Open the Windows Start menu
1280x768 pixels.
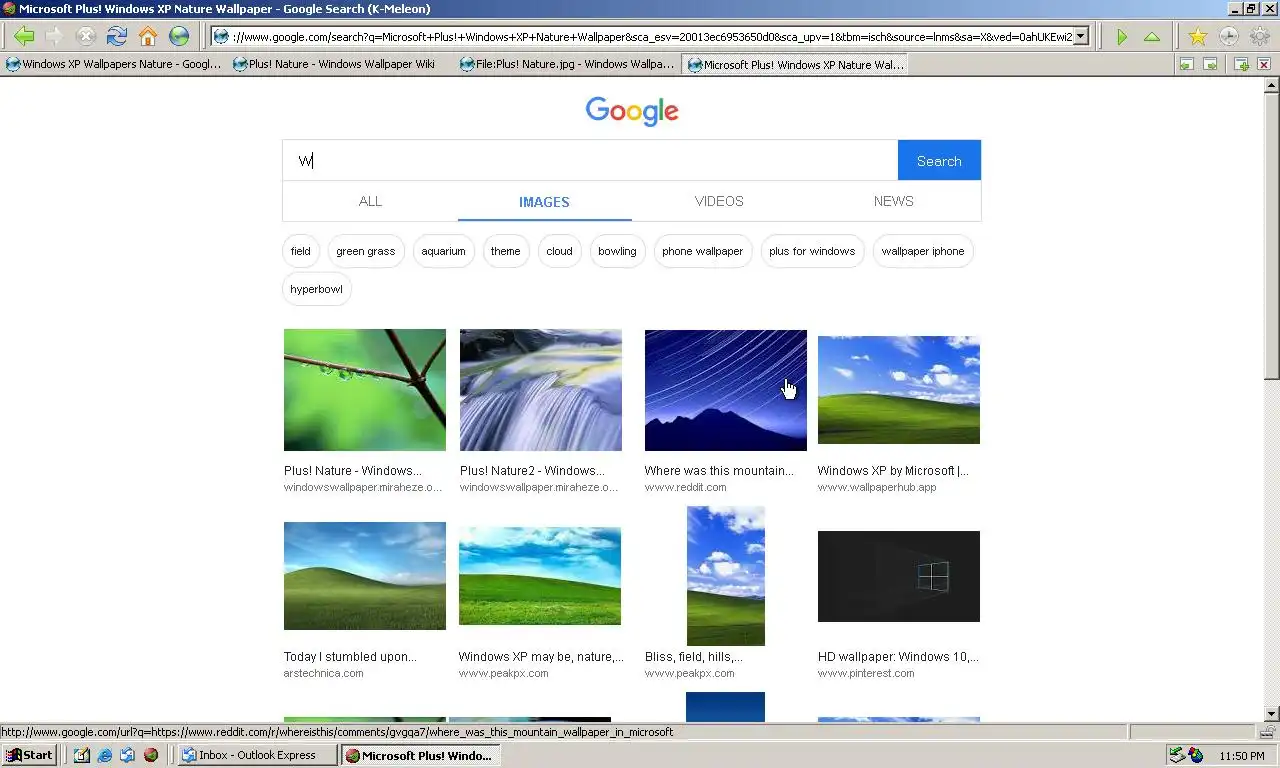click(29, 755)
